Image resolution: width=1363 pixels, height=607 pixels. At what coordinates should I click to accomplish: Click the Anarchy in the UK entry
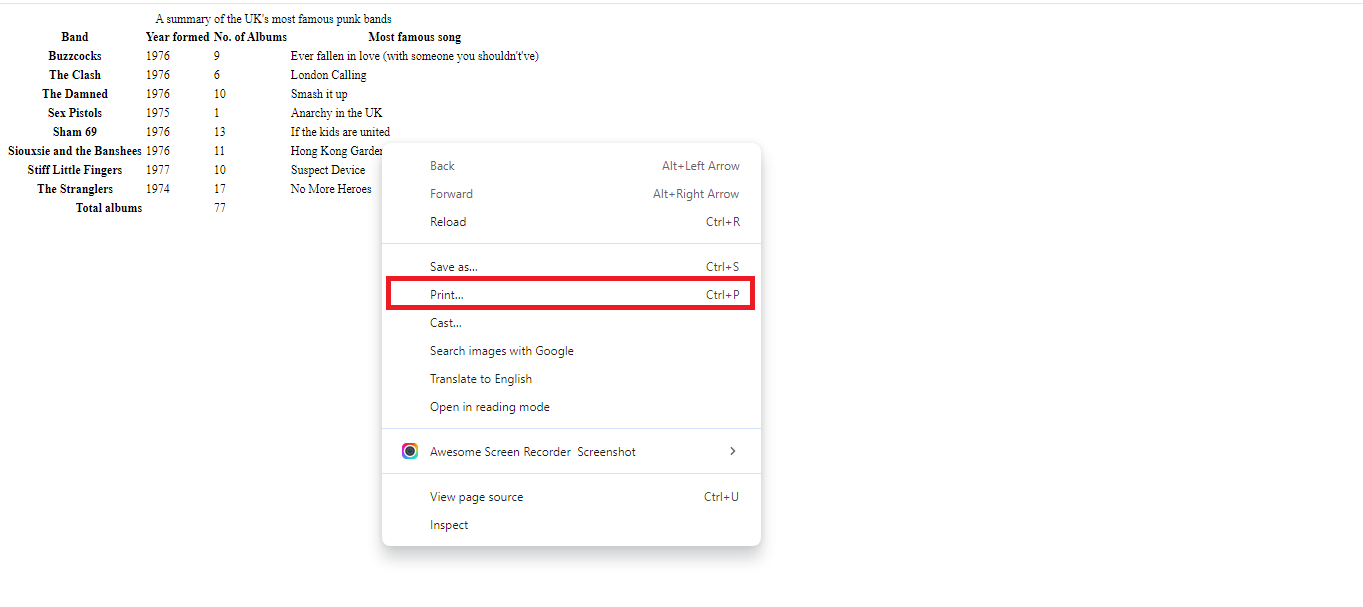click(x=335, y=112)
